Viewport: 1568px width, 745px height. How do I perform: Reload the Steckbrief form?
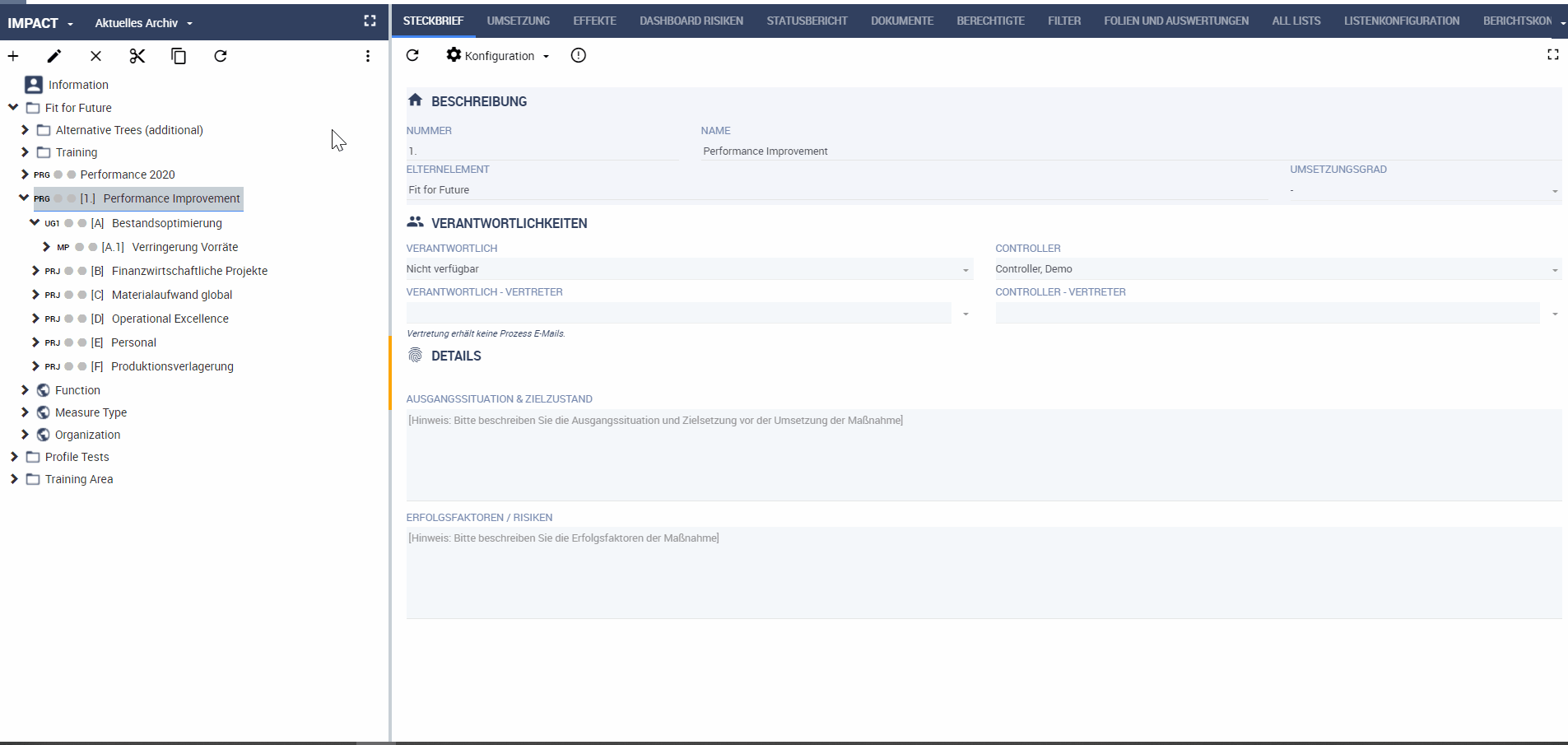(x=413, y=55)
